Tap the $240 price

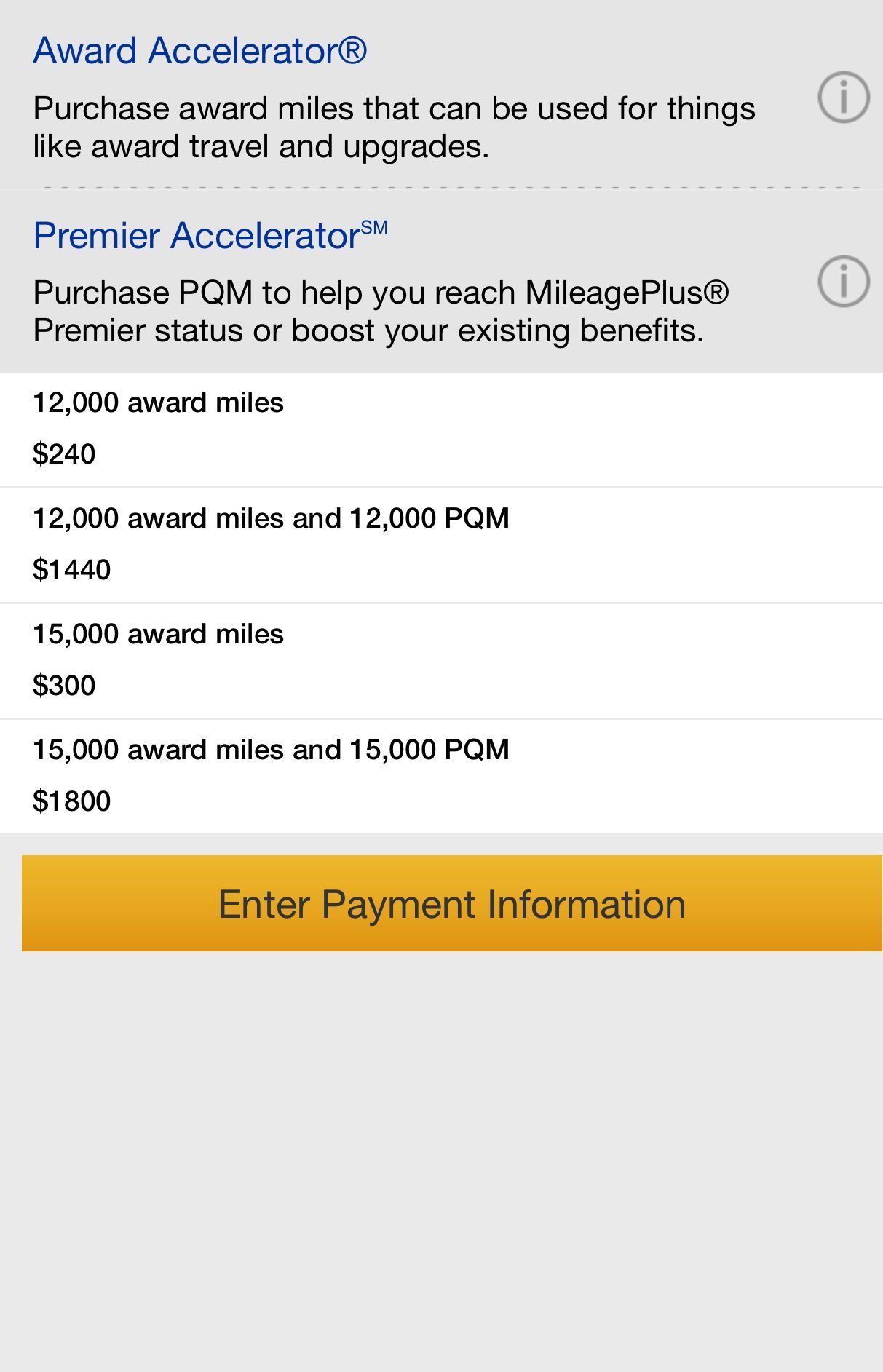point(64,454)
